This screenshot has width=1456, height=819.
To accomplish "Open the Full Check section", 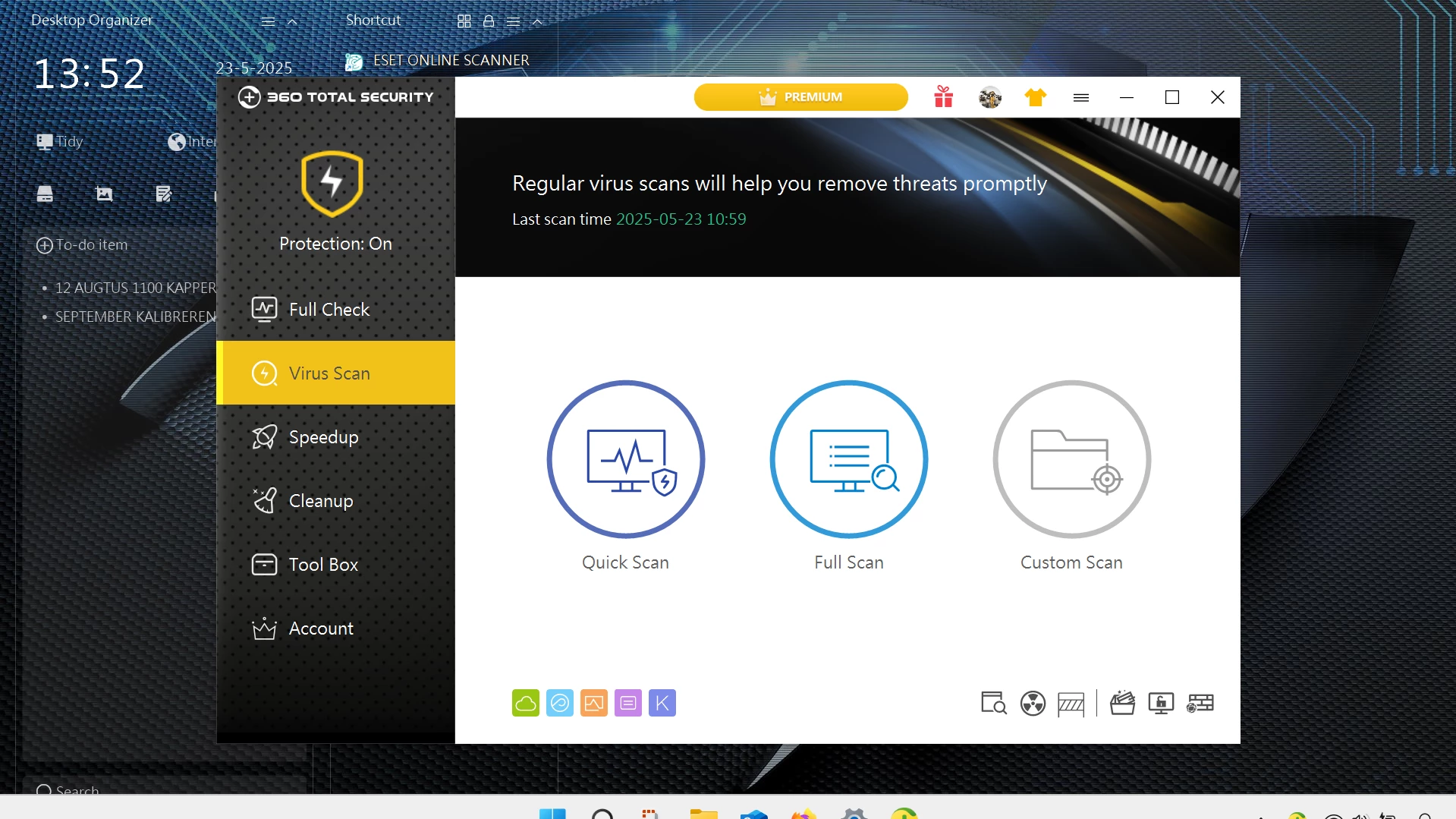I will tap(335, 310).
